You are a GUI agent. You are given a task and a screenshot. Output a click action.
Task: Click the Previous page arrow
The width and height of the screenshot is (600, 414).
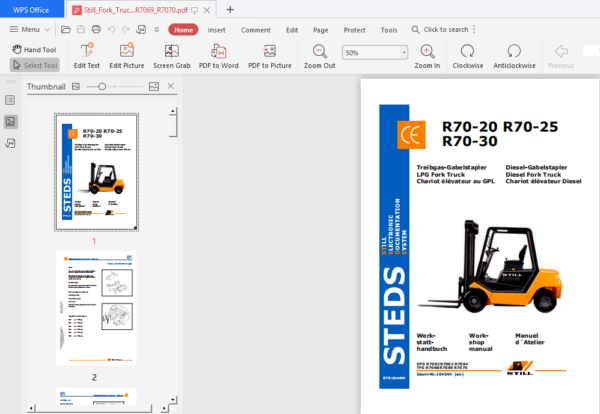[x=561, y=56]
